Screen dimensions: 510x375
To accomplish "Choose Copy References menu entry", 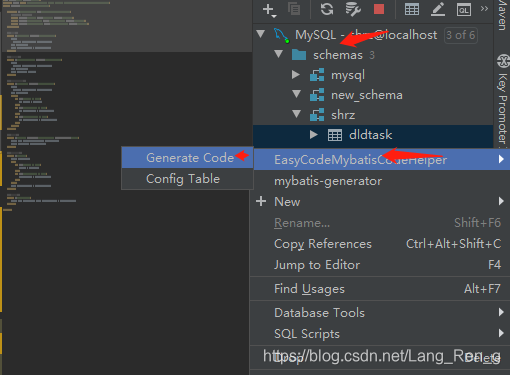I will 380,244.
